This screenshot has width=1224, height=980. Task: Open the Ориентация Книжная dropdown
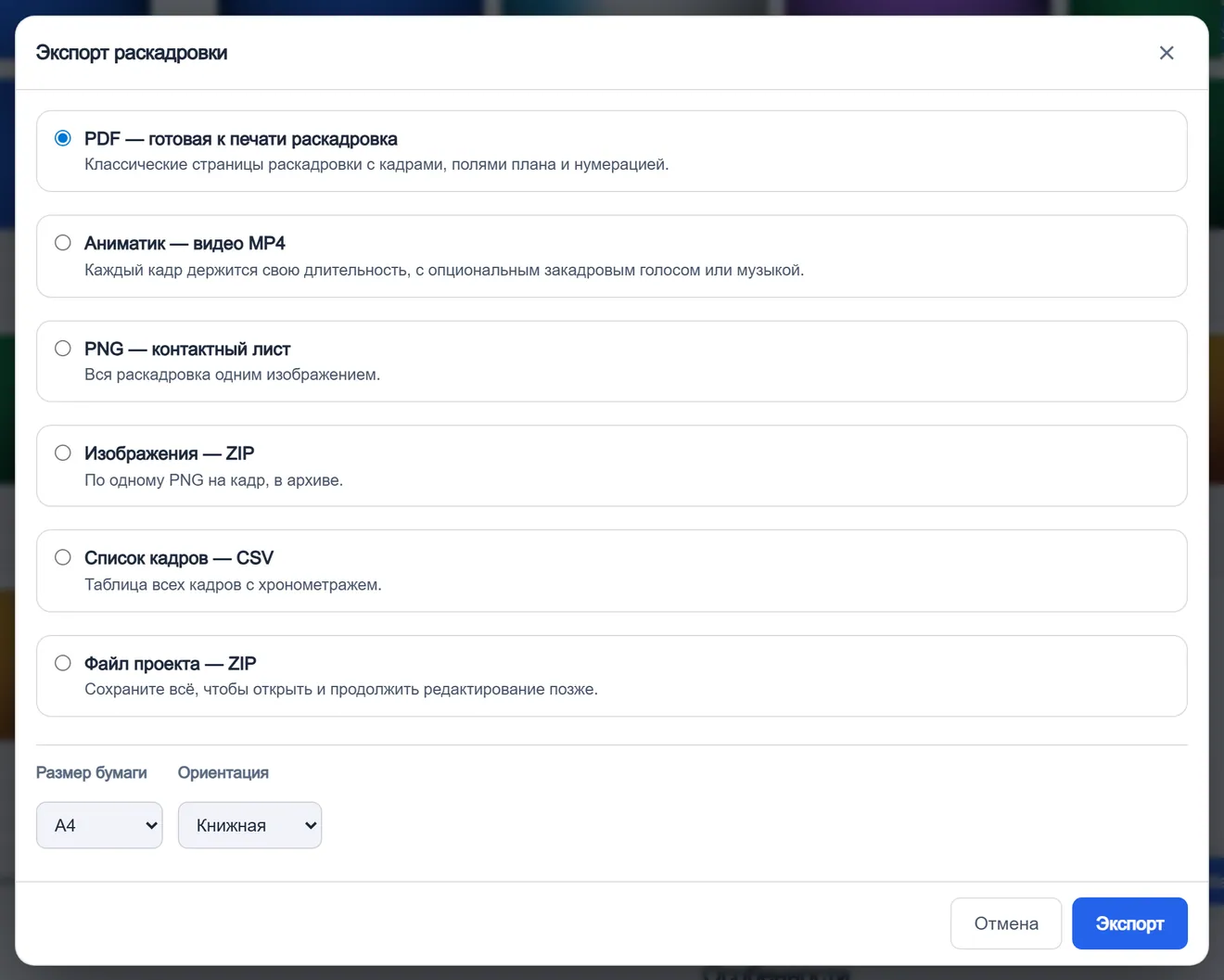(249, 825)
